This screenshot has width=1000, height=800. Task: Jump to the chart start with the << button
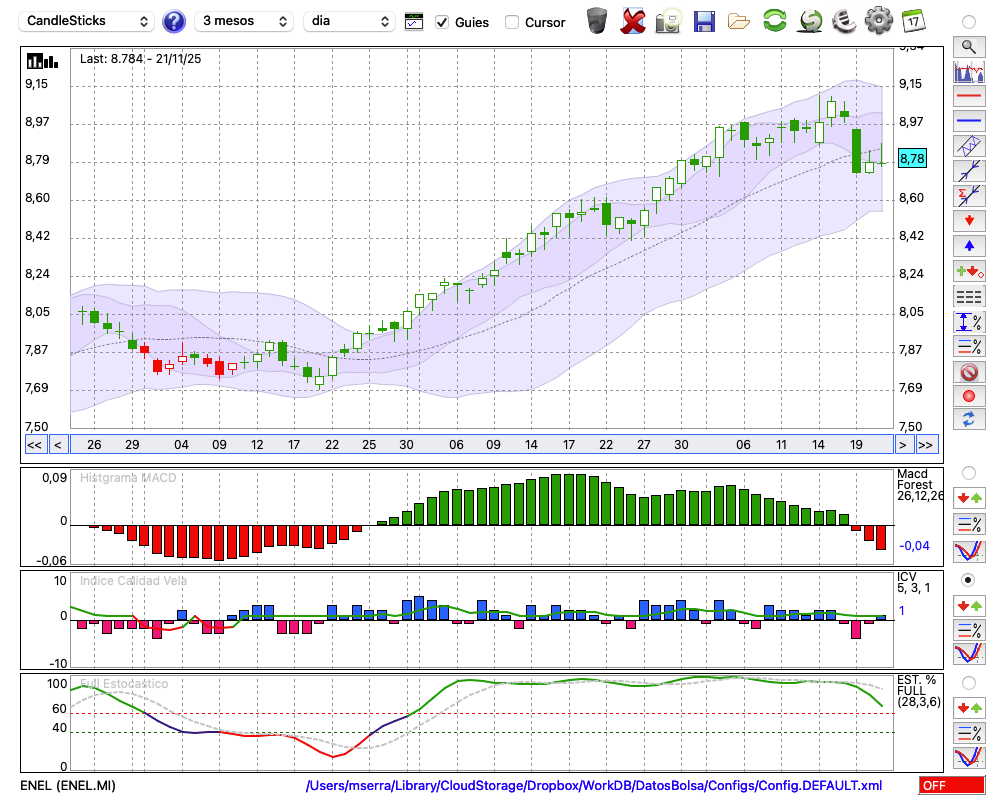(35, 445)
